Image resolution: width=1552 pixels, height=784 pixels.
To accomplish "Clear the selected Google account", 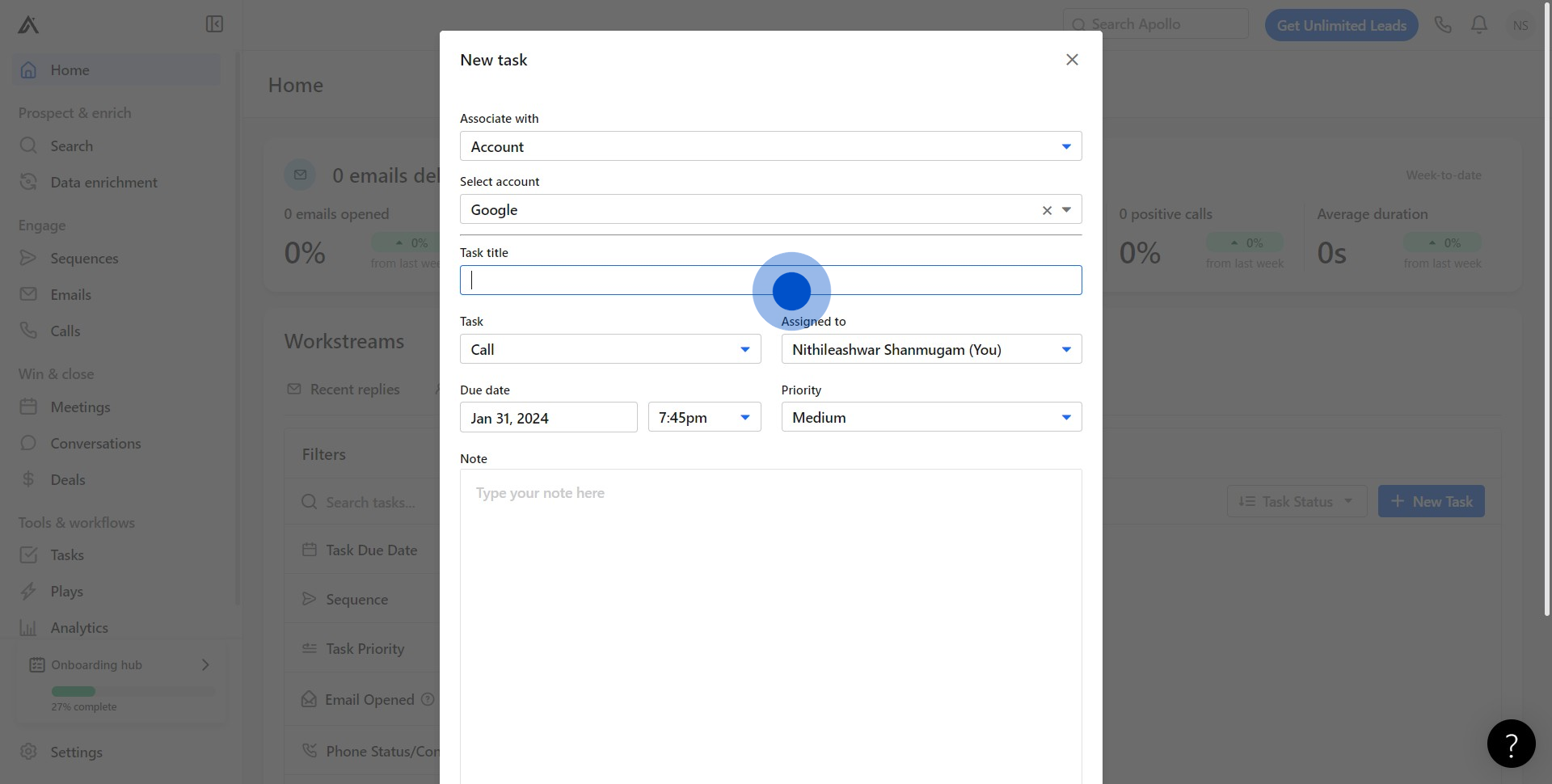I will (x=1047, y=210).
